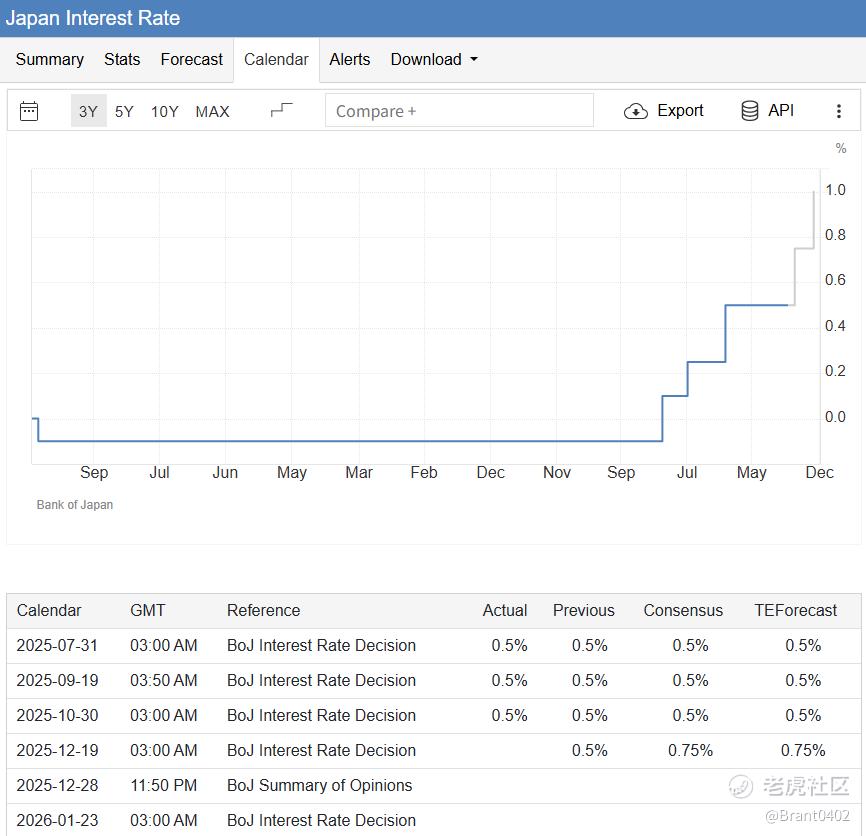Screen dimensions: 866x836
Task: Switch chart to 10Y range
Action: pos(165,111)
